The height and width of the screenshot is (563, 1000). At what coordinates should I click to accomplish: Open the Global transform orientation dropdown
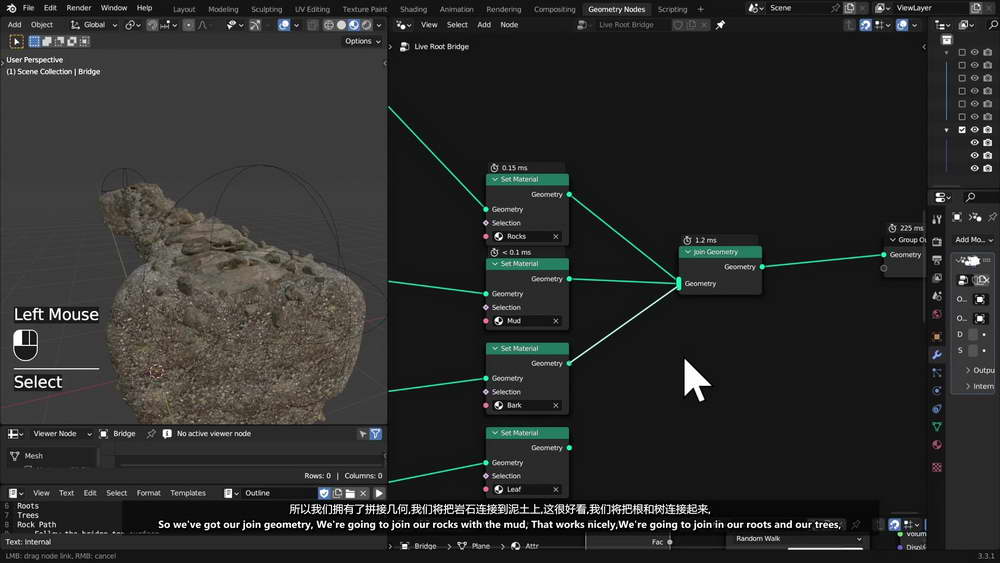[94, 25]
